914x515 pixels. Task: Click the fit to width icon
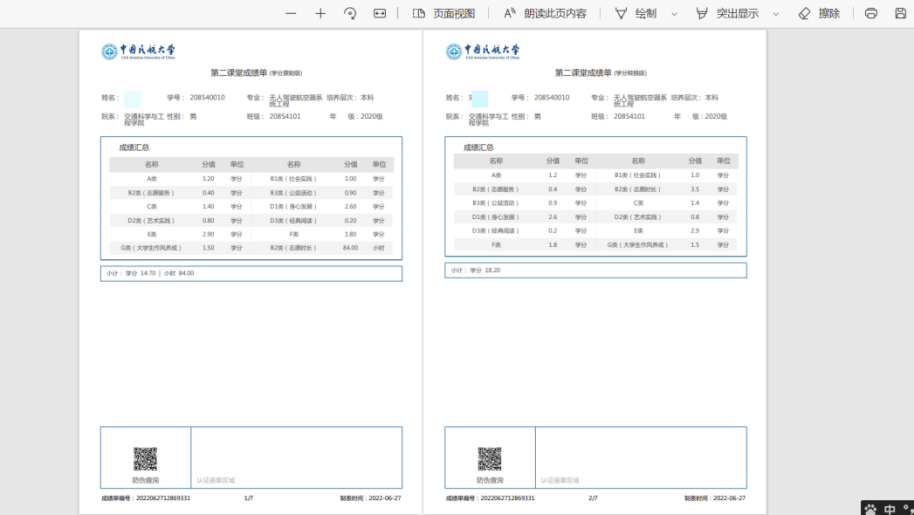(380, 13)
